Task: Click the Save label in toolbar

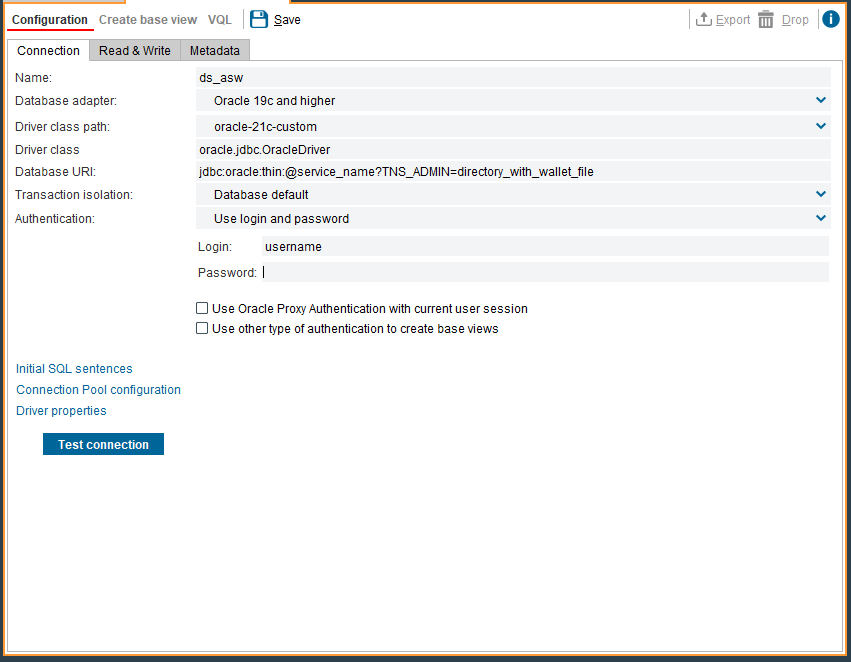Action: coord(287,20)
